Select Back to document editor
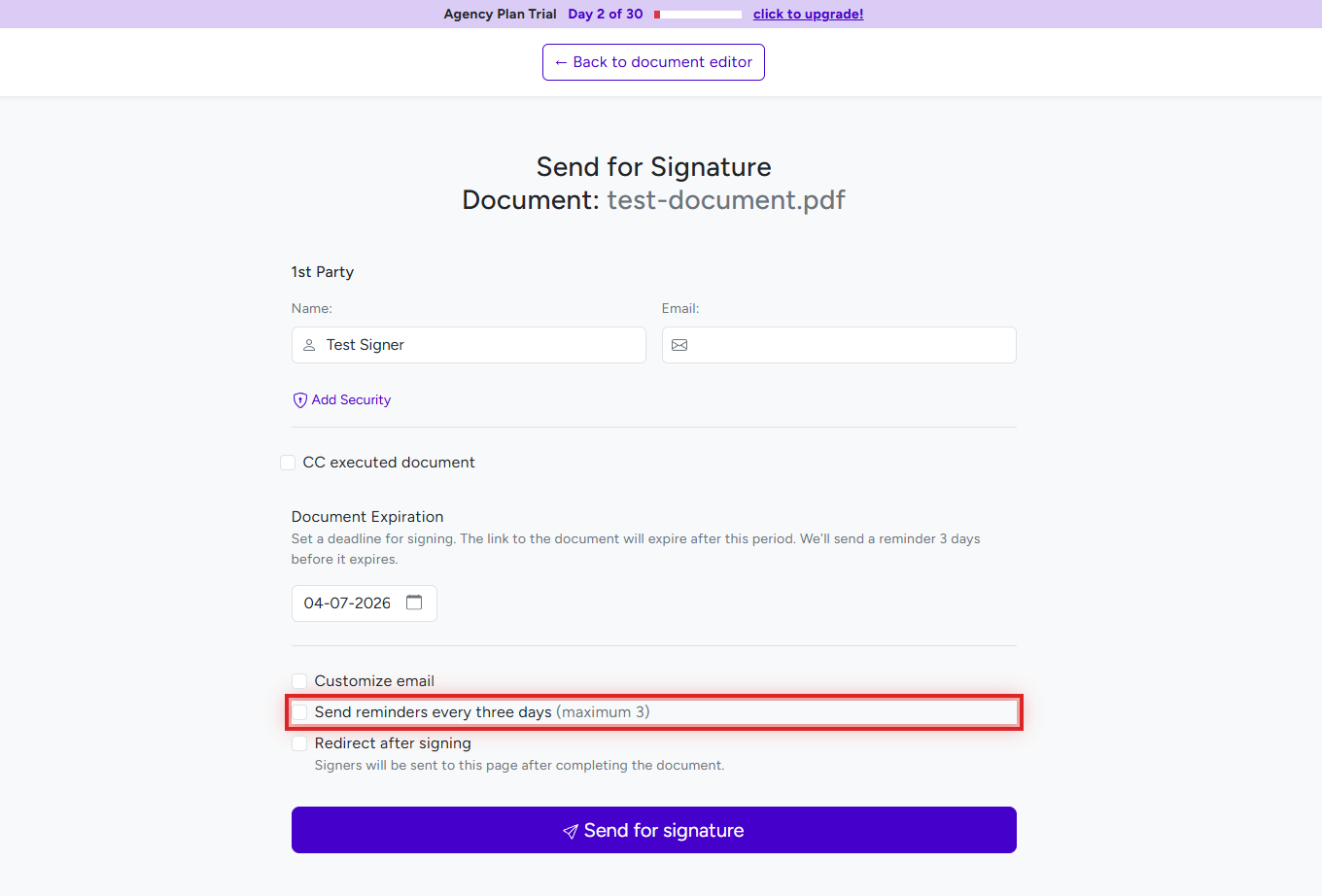This screenshot has height=896, width=1322. [x=653, y=61]
